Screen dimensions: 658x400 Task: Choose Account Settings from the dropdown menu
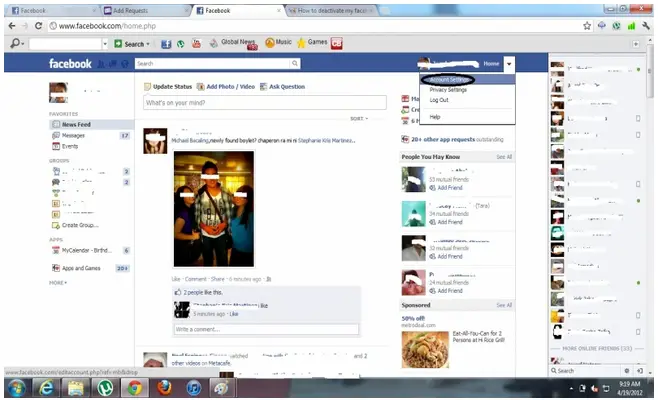[449, 80]
